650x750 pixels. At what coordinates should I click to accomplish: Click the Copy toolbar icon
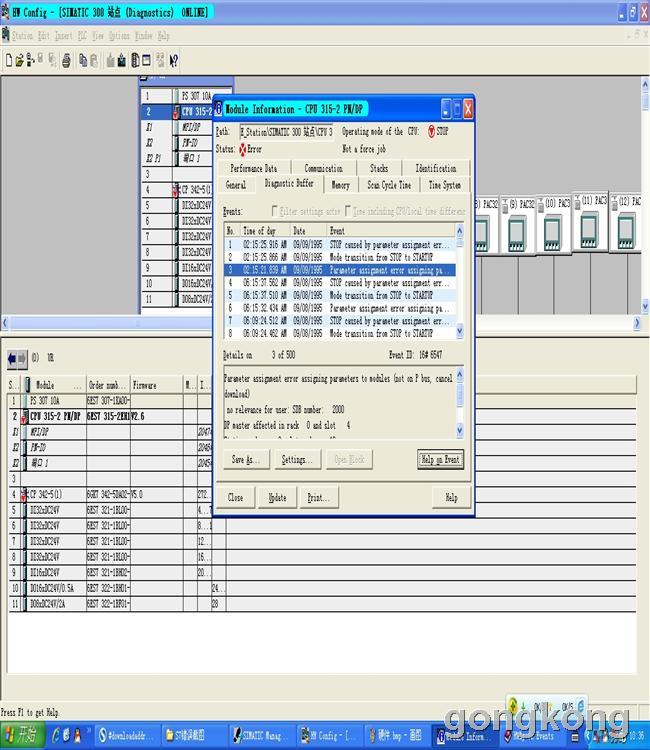[83, 60]
